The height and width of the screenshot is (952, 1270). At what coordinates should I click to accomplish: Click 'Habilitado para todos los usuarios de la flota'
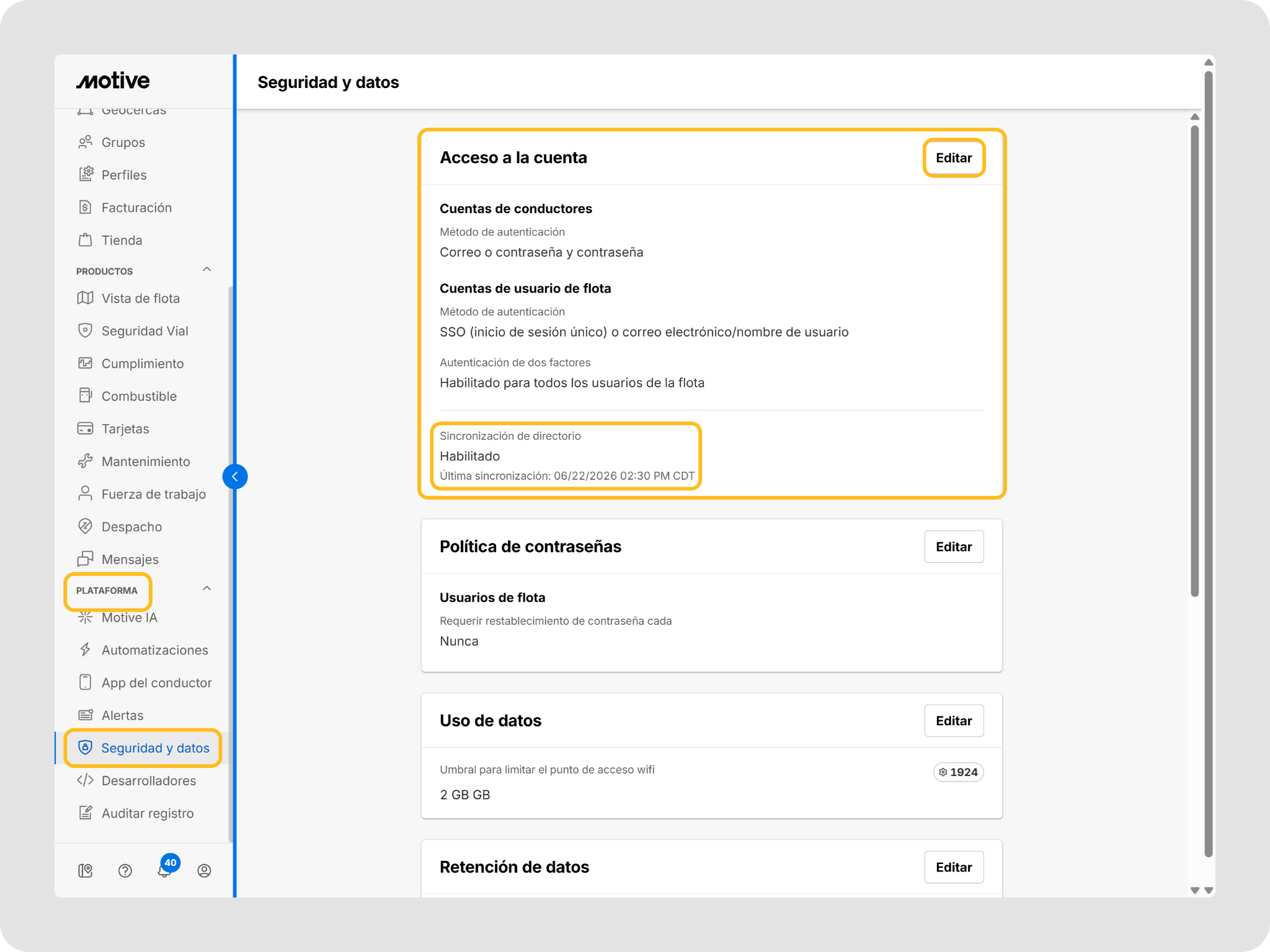pos(572,383)
